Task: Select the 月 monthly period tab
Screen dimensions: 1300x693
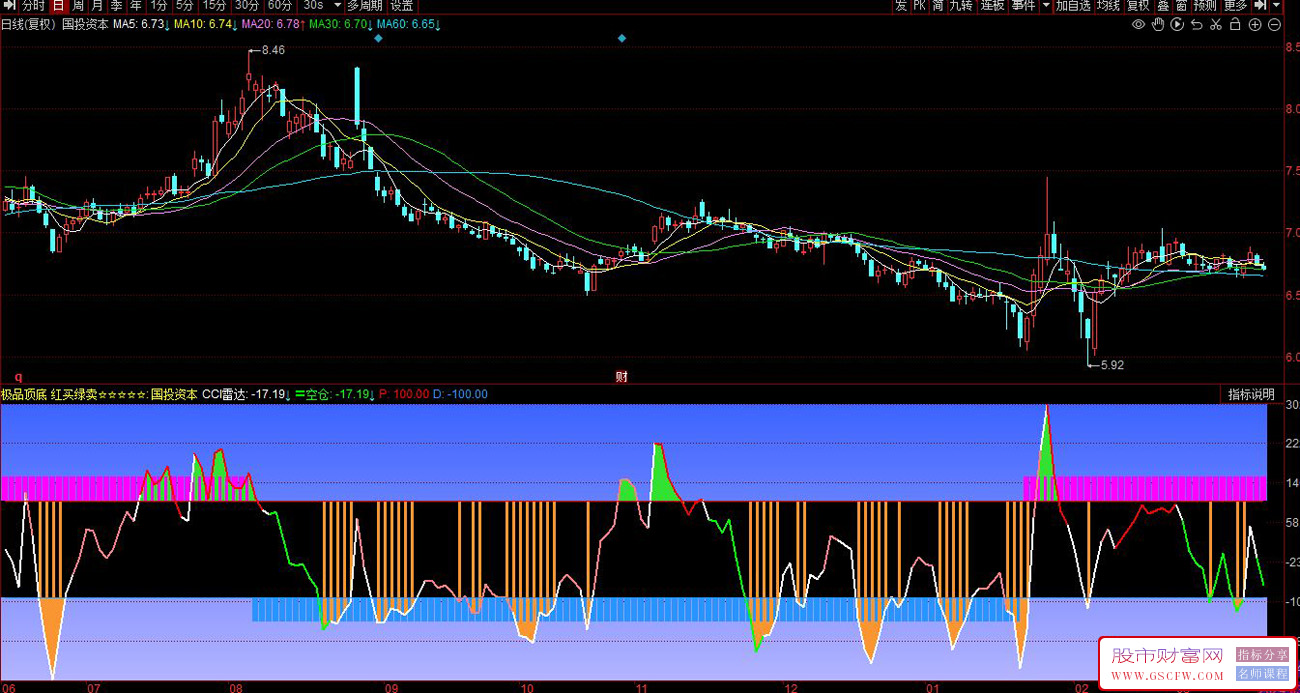Action: click(x=97, y=5)
